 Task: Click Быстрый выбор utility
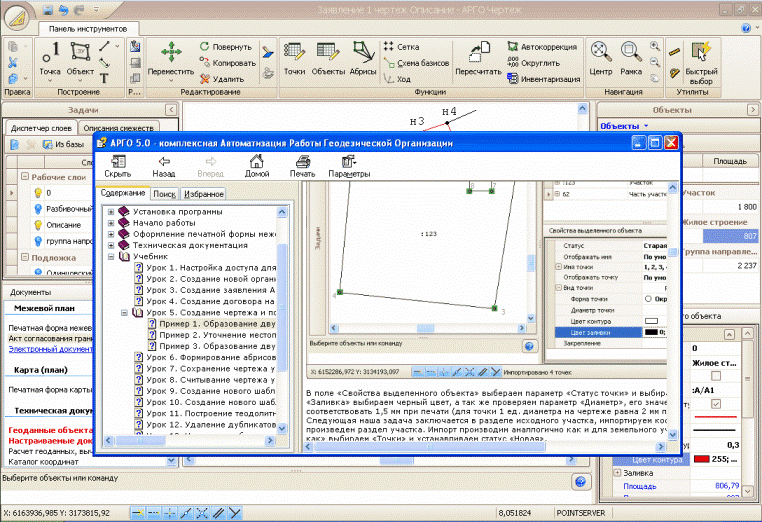pos(701,63)
